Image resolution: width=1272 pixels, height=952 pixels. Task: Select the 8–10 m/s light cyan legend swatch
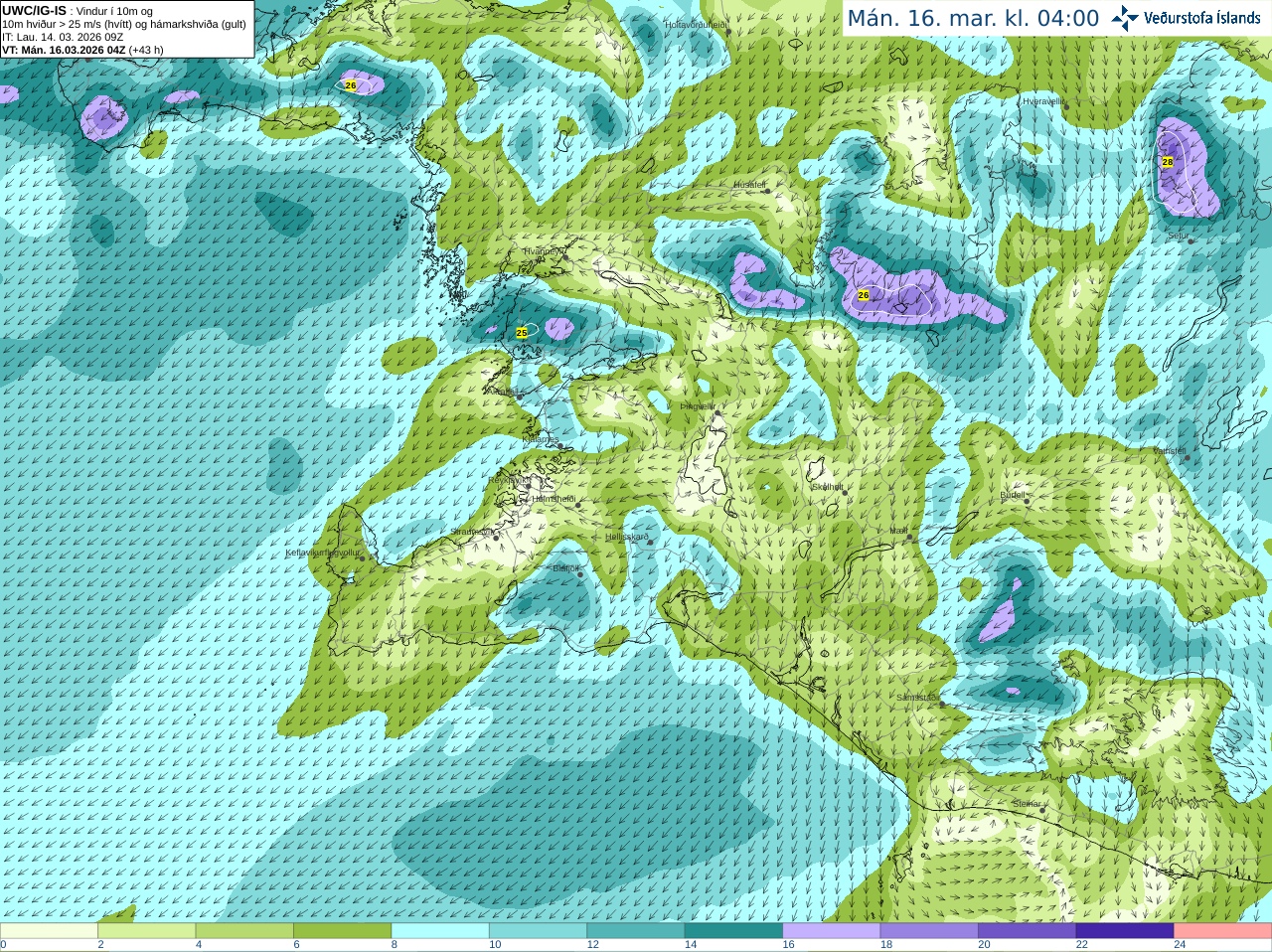point(440,931)
